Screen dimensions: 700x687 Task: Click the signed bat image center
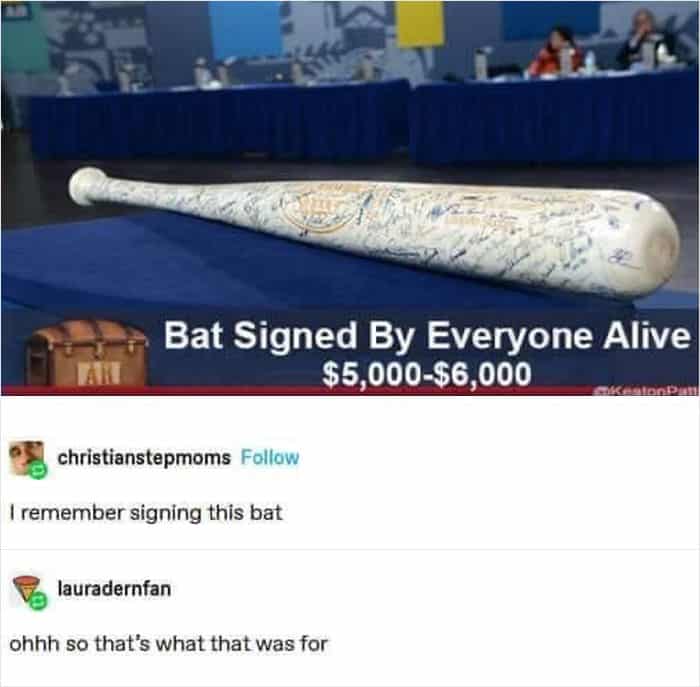374,232
